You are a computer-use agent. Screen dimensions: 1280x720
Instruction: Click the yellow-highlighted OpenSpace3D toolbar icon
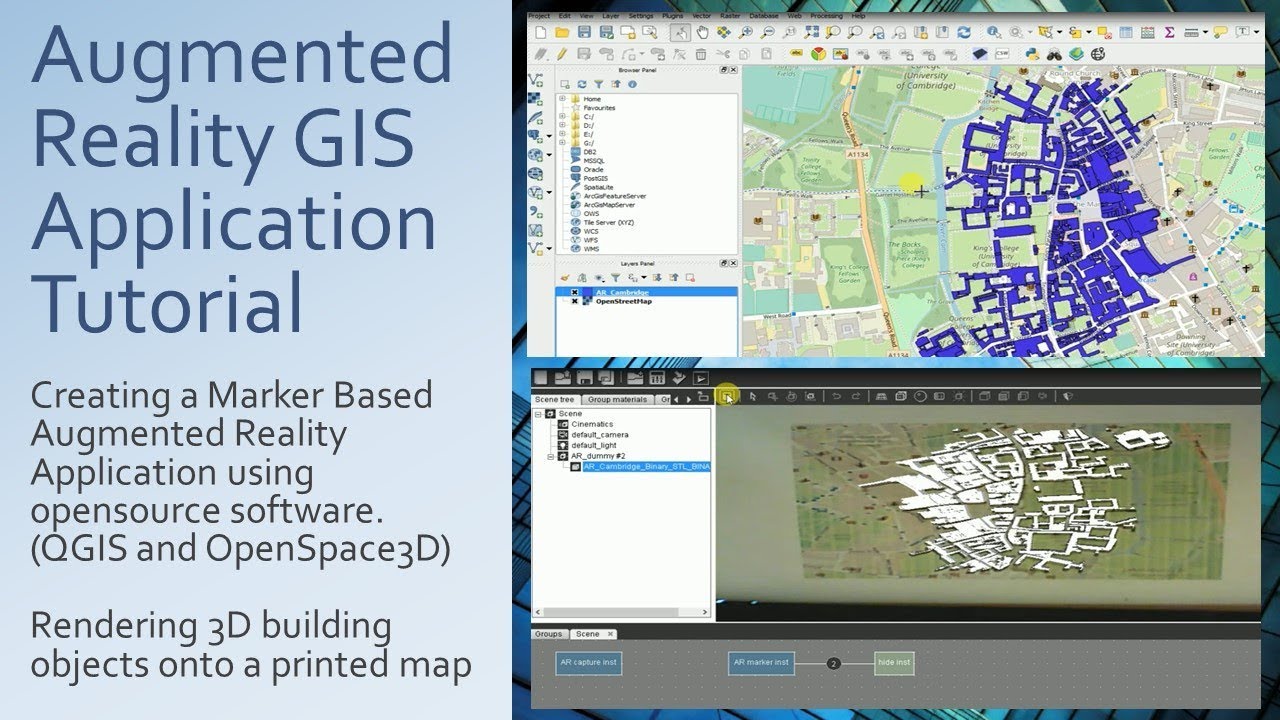point(727,396)
